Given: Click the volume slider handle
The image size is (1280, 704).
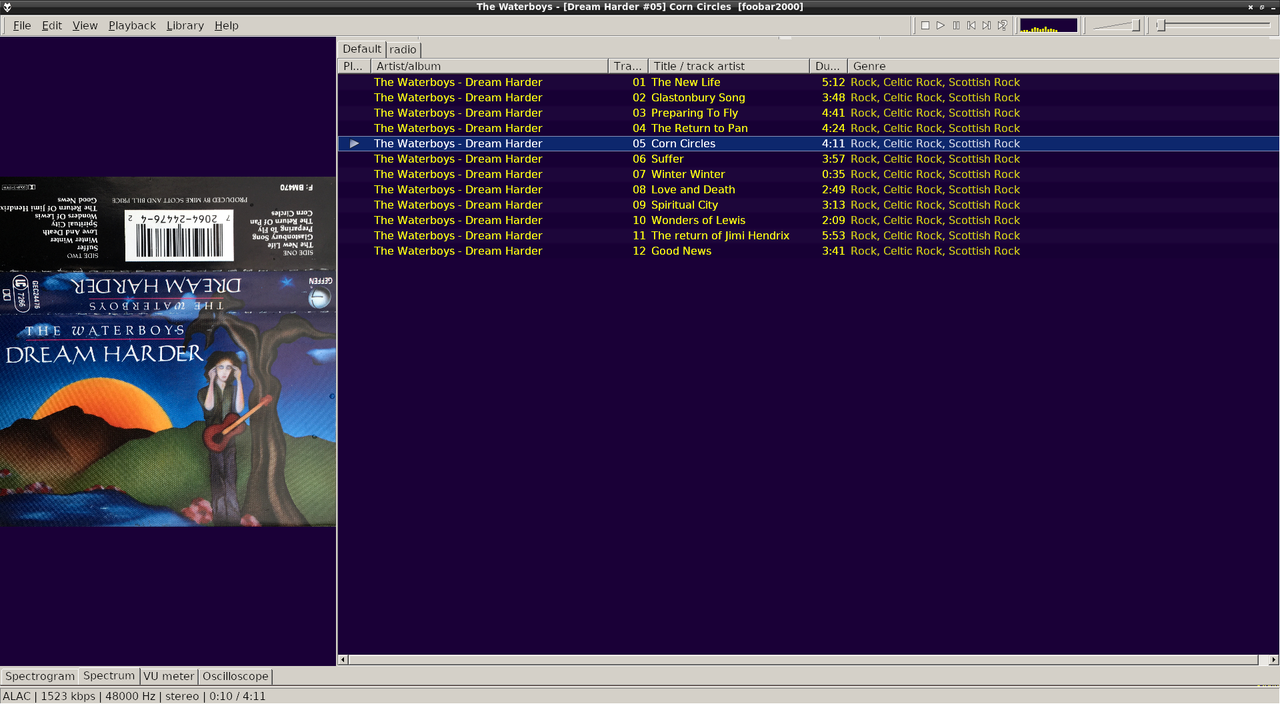Looking at the screenshot, I should coord(1136,25).
